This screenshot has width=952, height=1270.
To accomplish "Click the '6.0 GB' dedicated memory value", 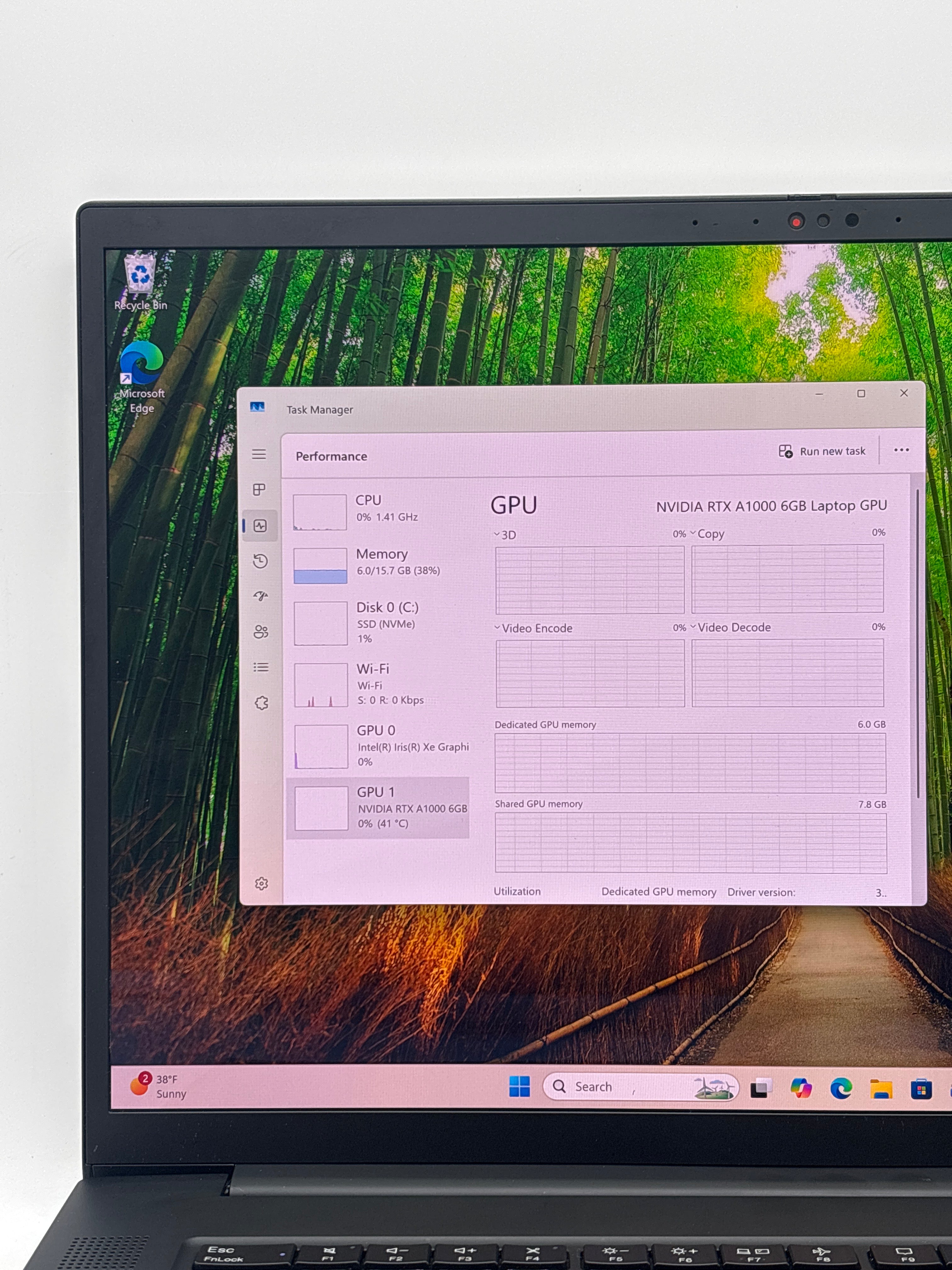I will 872,724.
